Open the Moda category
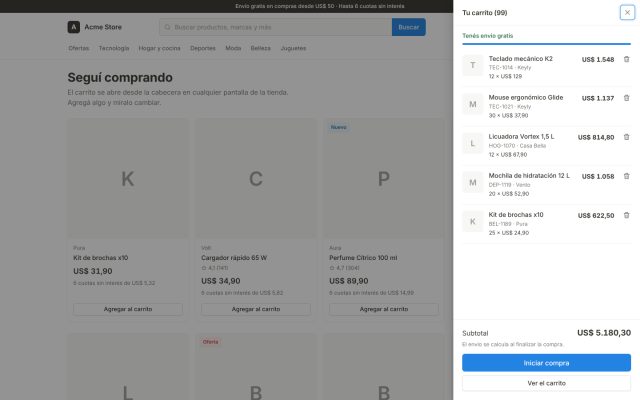The image size is (640, 400). (233, 48)
